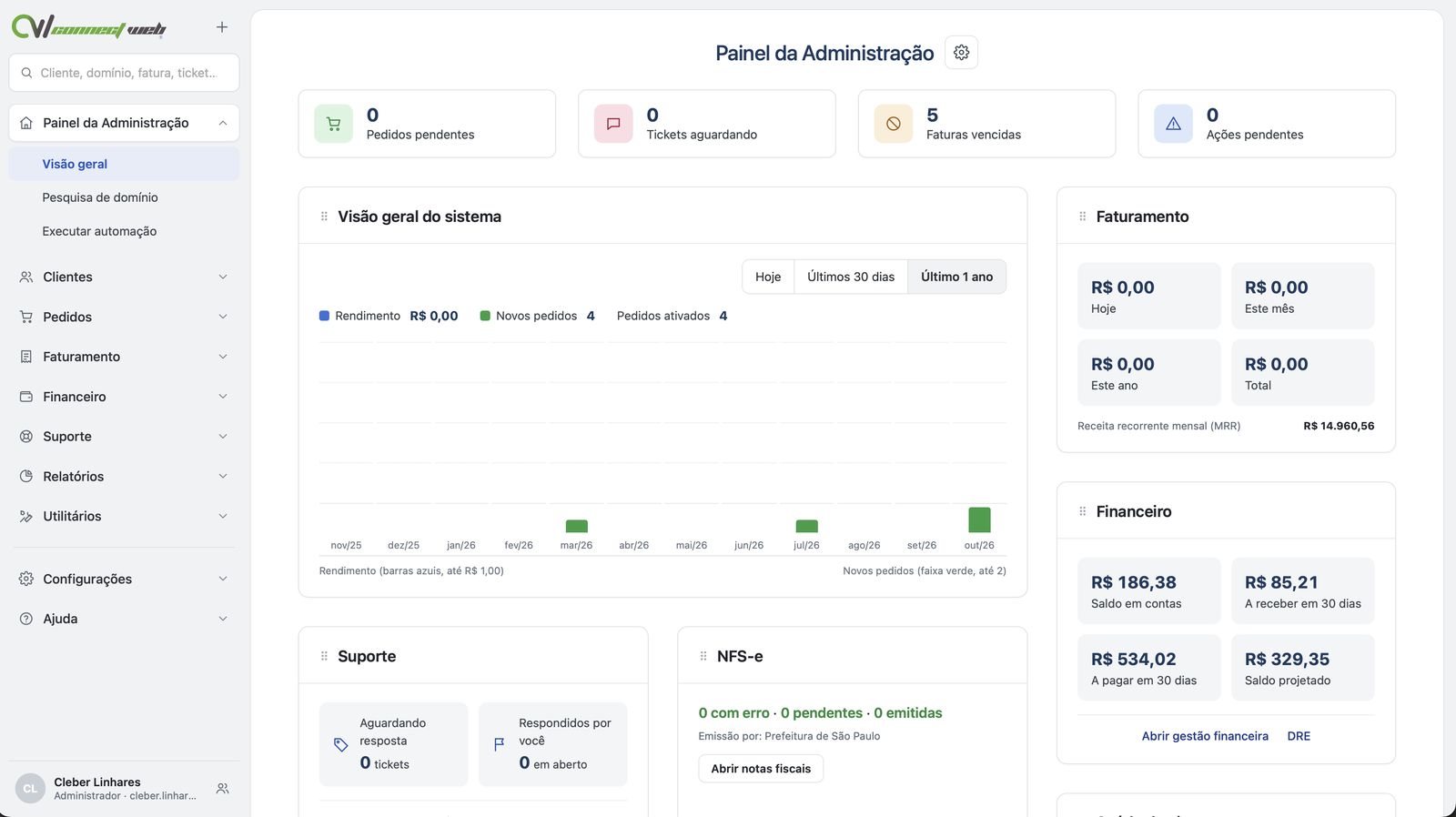Click the flag icon in Respondidos por você
The height and width of the screenshot is (817, 1456).
tap(499, 744)
